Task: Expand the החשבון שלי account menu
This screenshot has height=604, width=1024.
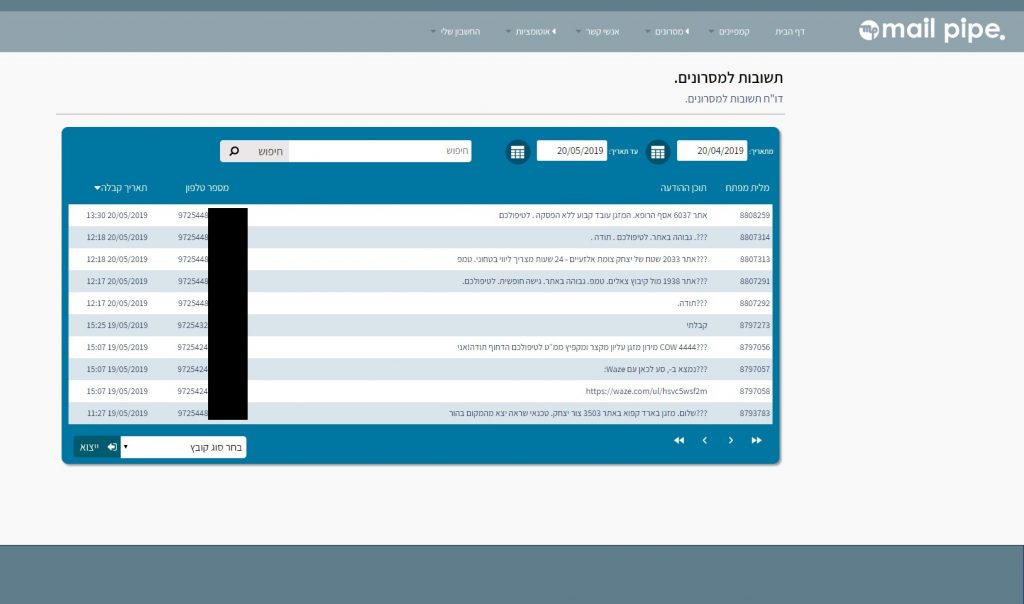Action: [x=456, y=32]
